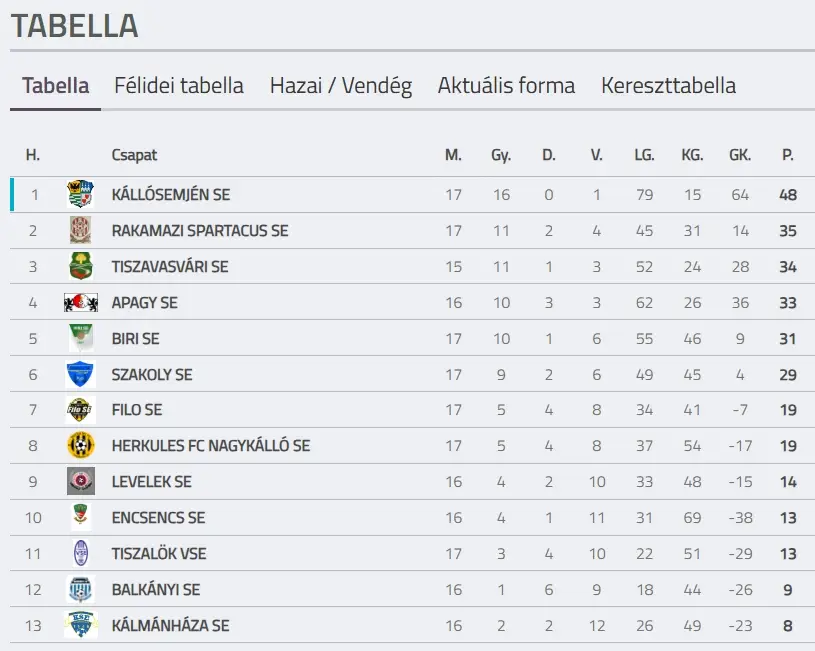This screenshot has height=651, width=815.
Task: Click the Kállósemjén SE team crest
Action: pos(81,194)
